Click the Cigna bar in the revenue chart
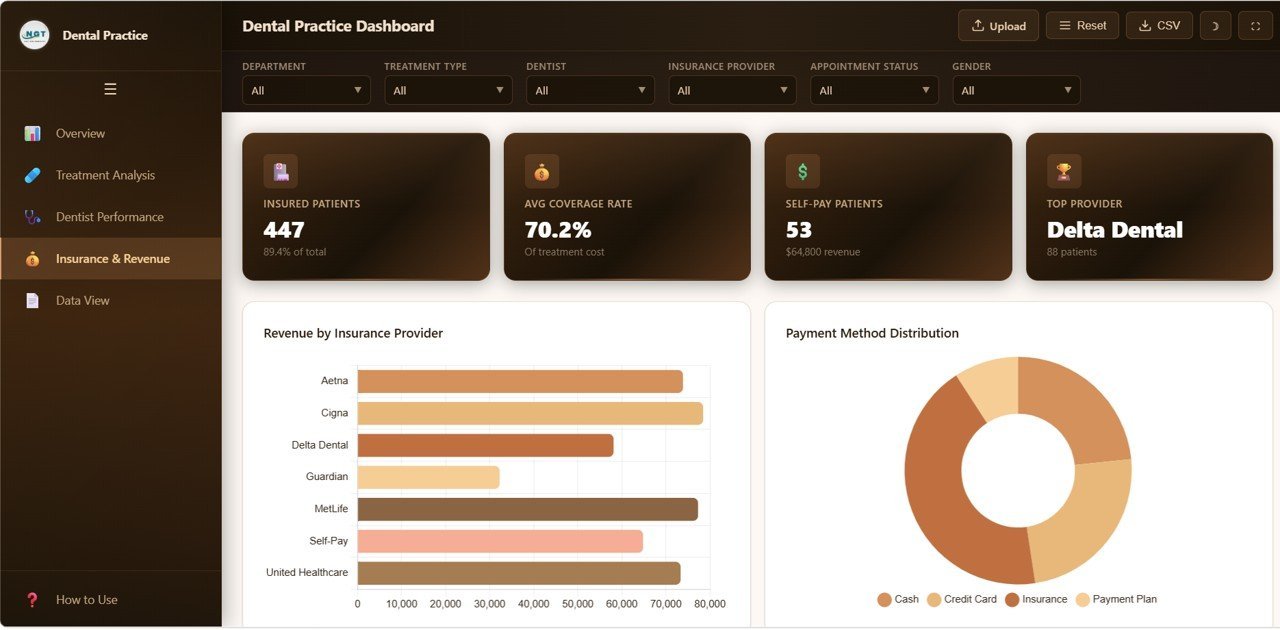The height and width of the screenshot is (630, 1280). coord(530,412)
